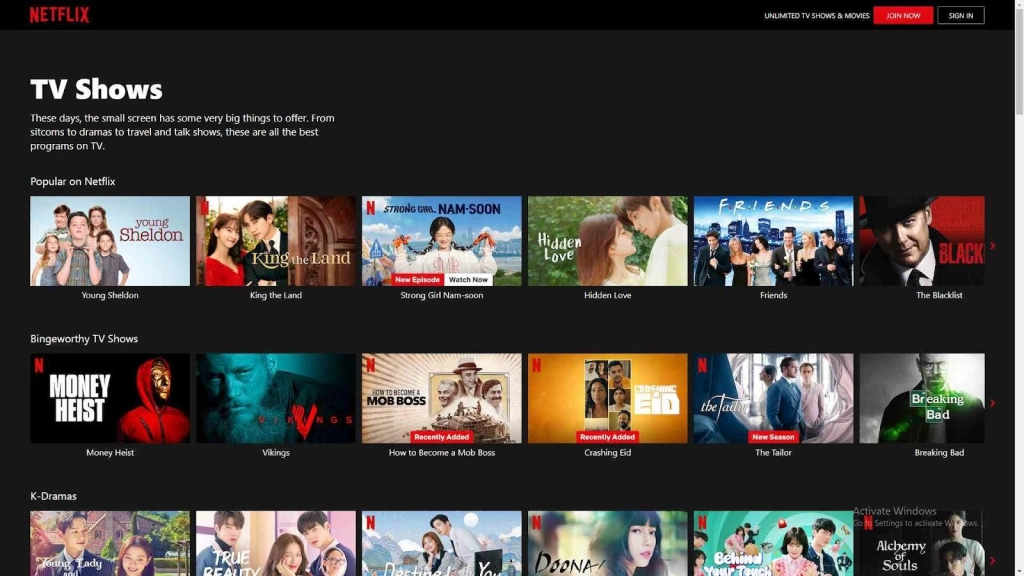Click Recently Added badge on Mob Boss
This screenshot has width=1024, height=576.
point(441,437)
